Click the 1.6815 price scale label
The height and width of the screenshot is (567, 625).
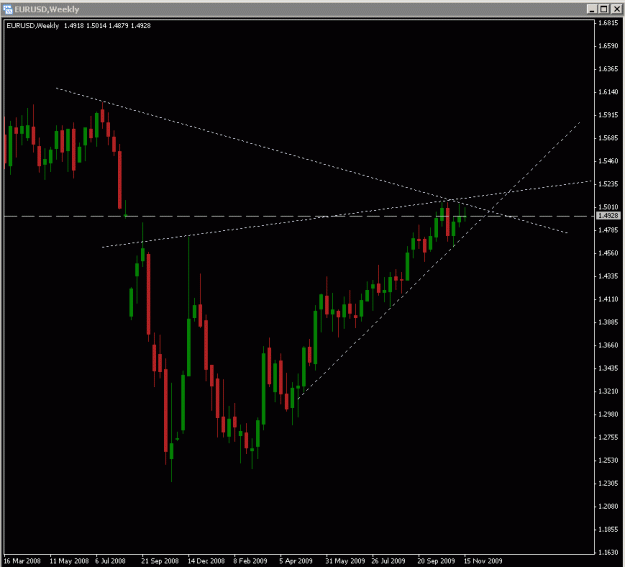[608, 23]
